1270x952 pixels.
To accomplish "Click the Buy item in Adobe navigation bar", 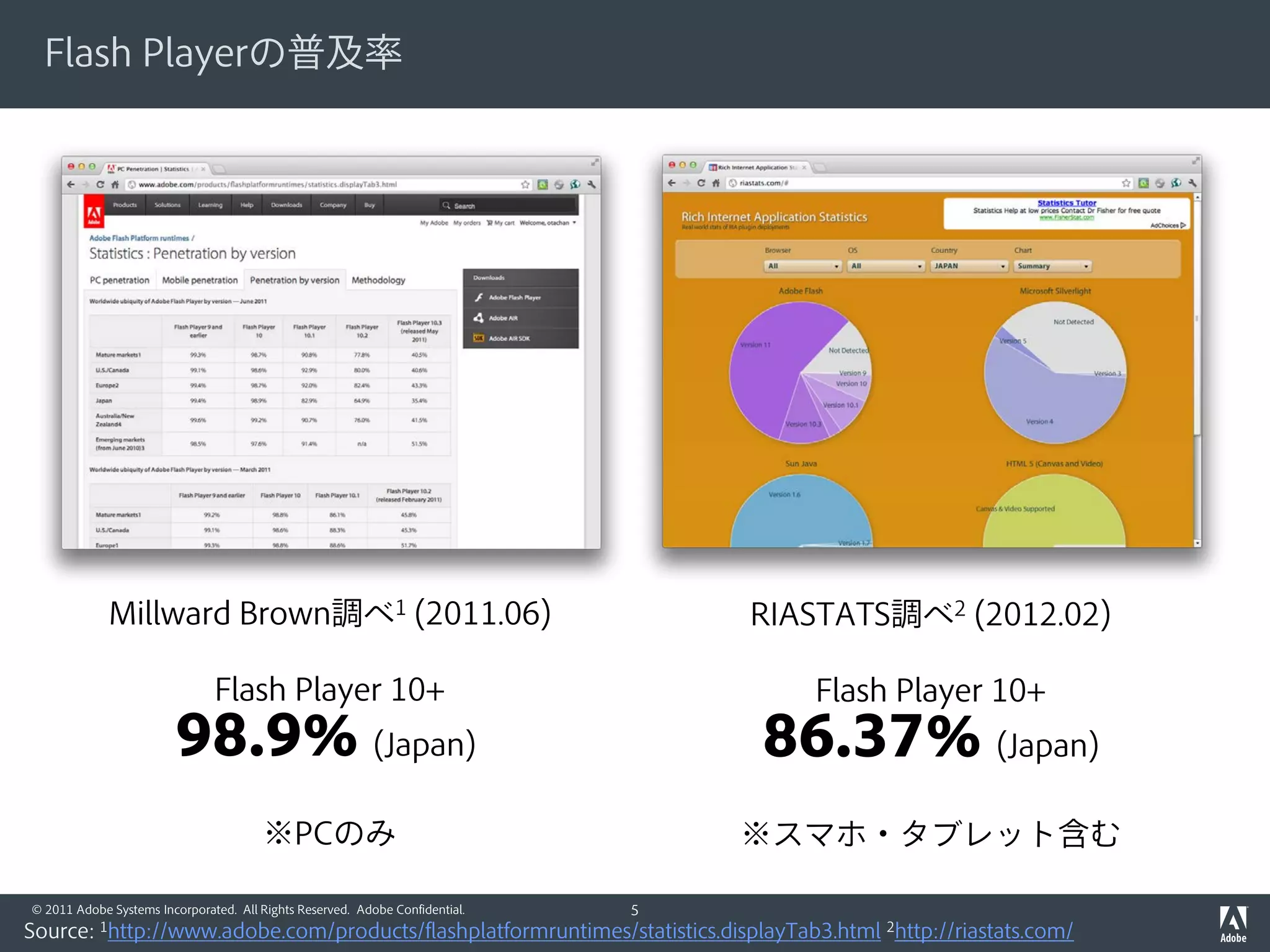I will tap(370, 205).
